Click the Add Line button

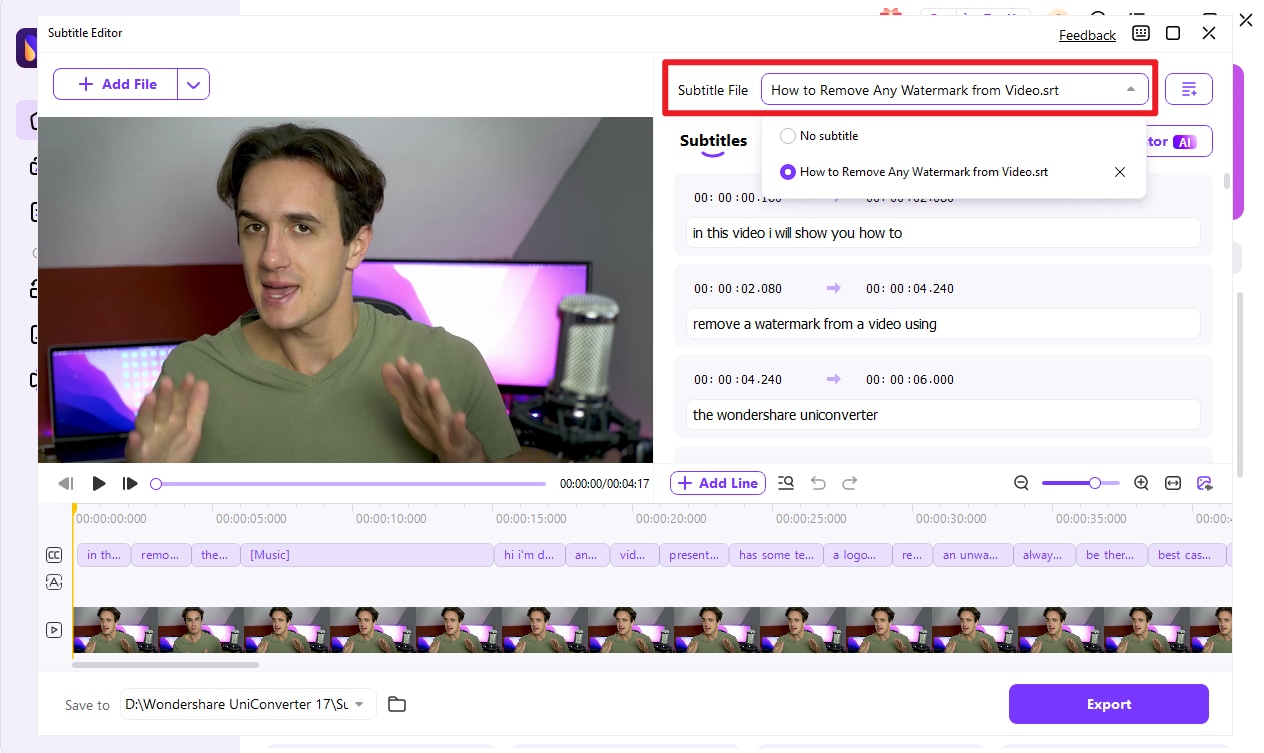point(717,483)
